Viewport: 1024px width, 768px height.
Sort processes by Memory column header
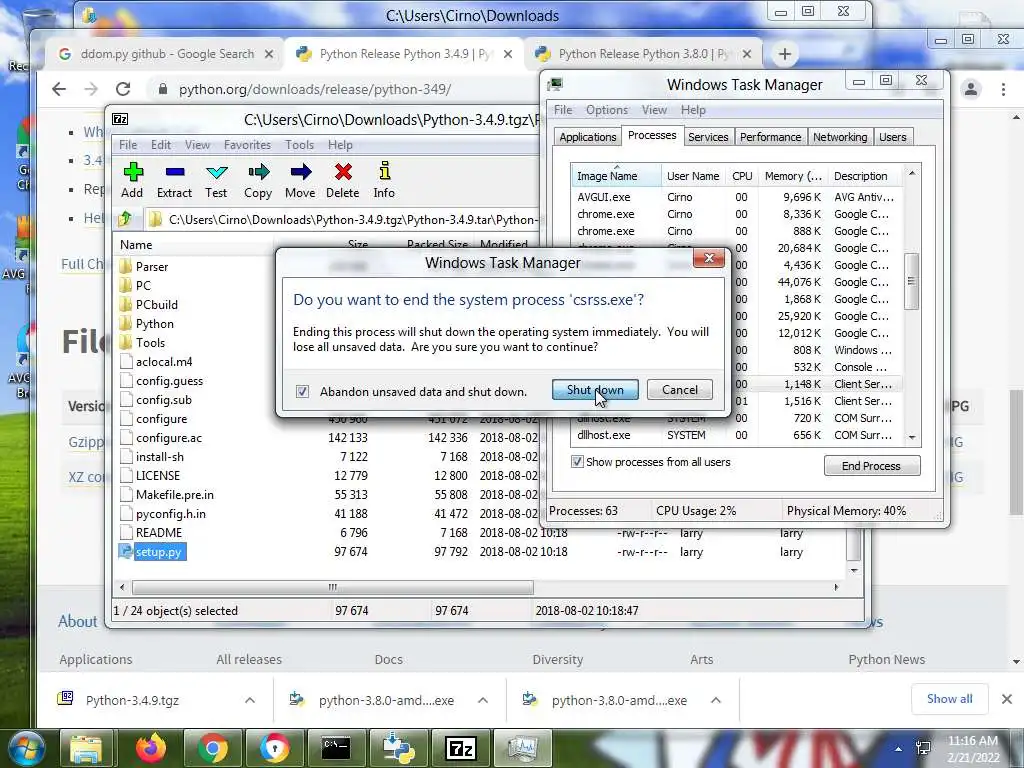coord(793,176)
